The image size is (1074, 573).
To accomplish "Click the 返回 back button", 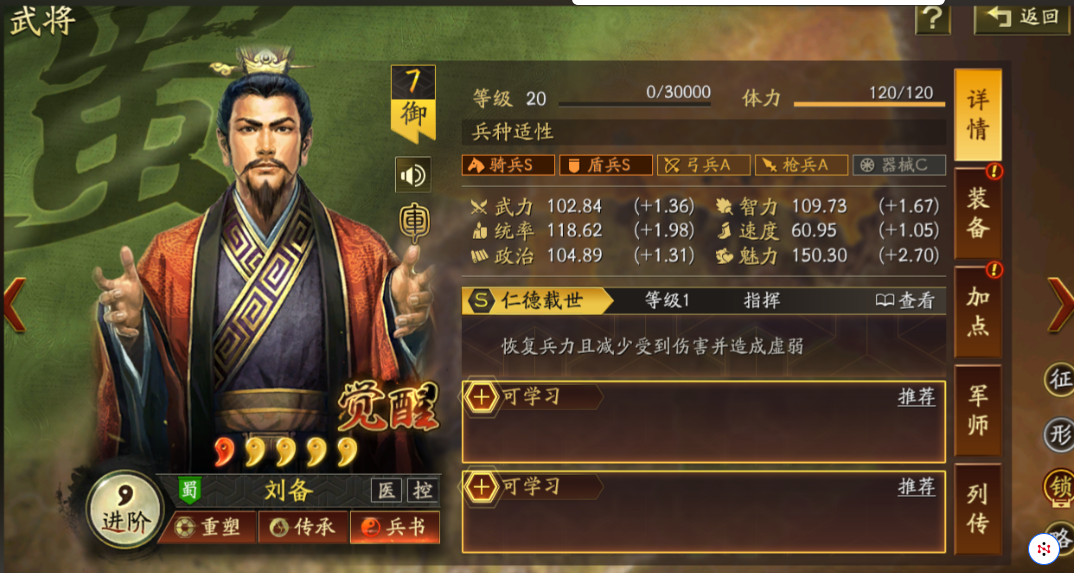I will pos(1023,17).
